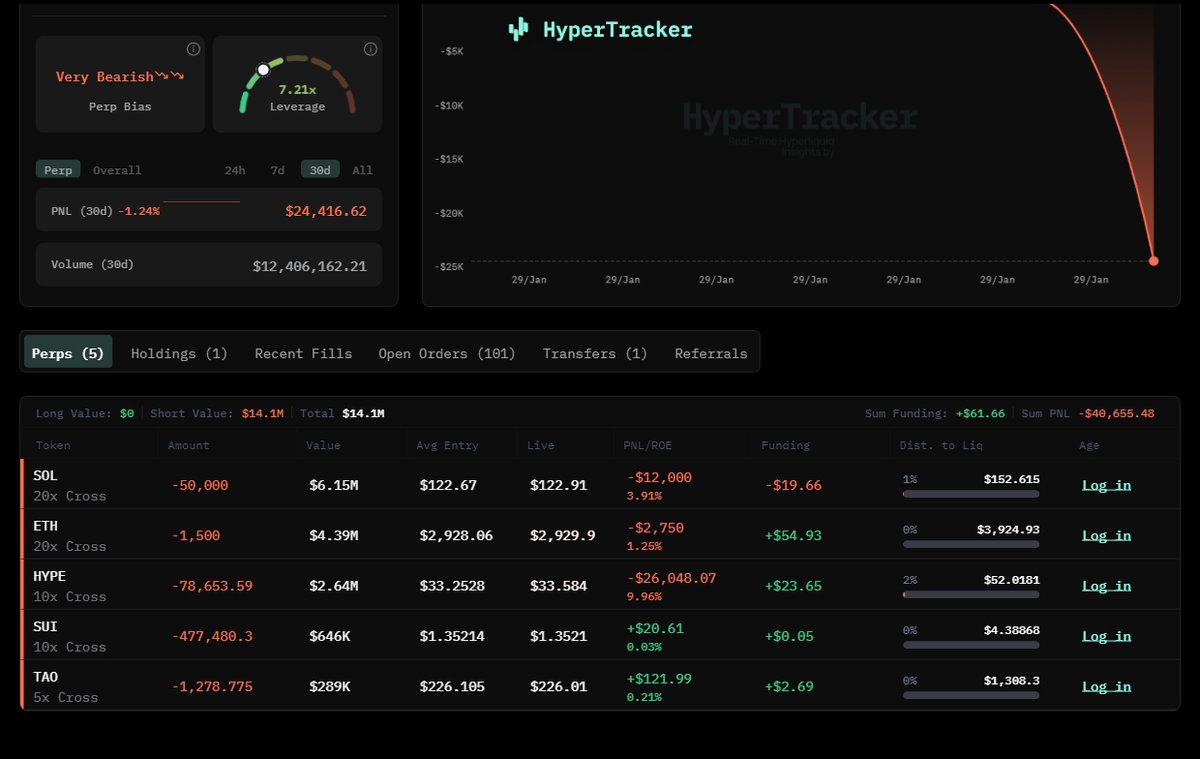Open the Referrals tab
The height and width of the screenshot is (759, 1200).
click(711, 353)
